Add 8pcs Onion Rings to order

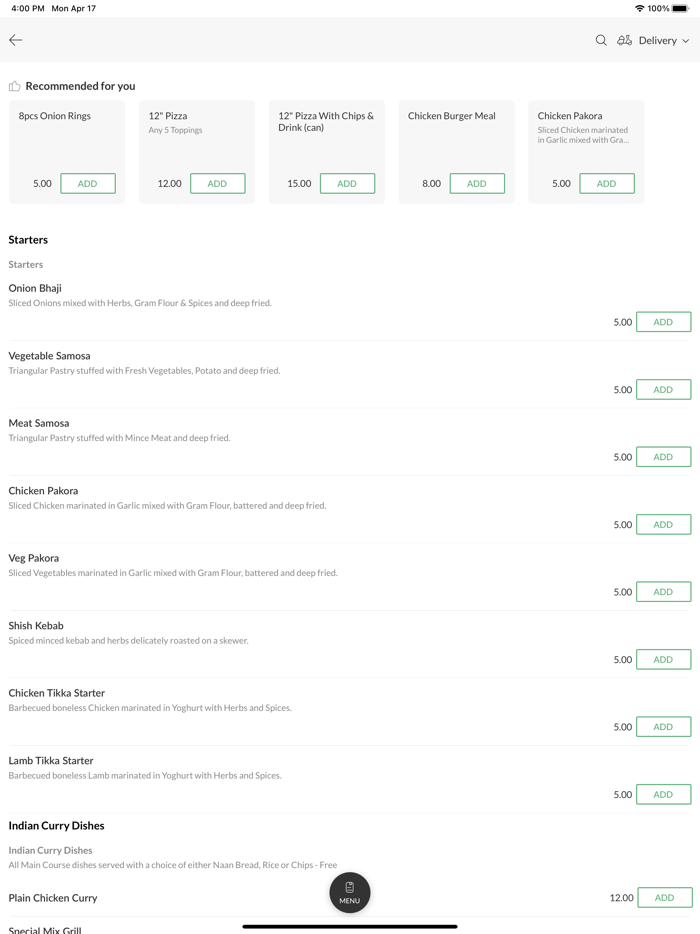tap(88, 183)
